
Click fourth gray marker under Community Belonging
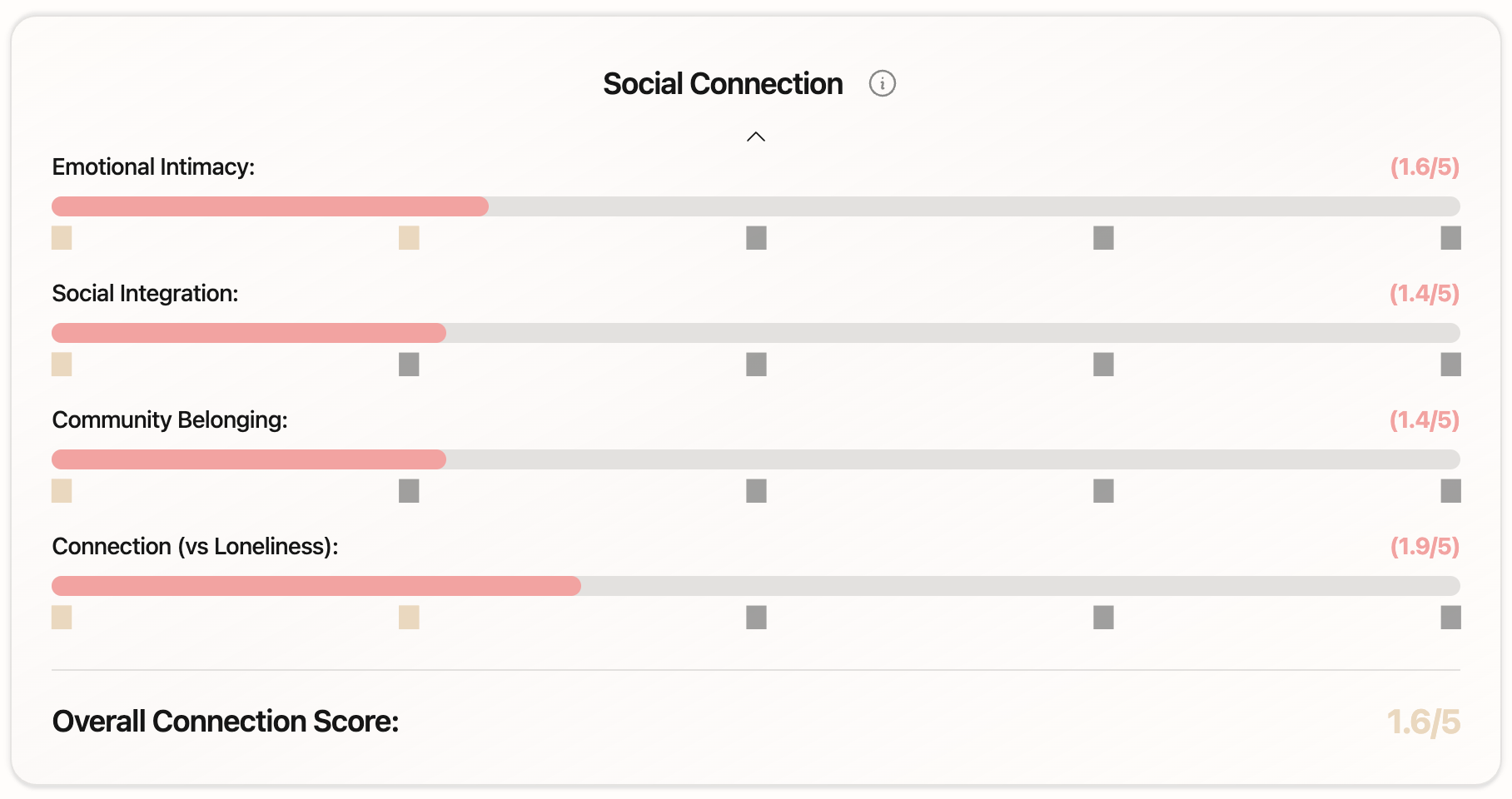[x=1103, y=491]
